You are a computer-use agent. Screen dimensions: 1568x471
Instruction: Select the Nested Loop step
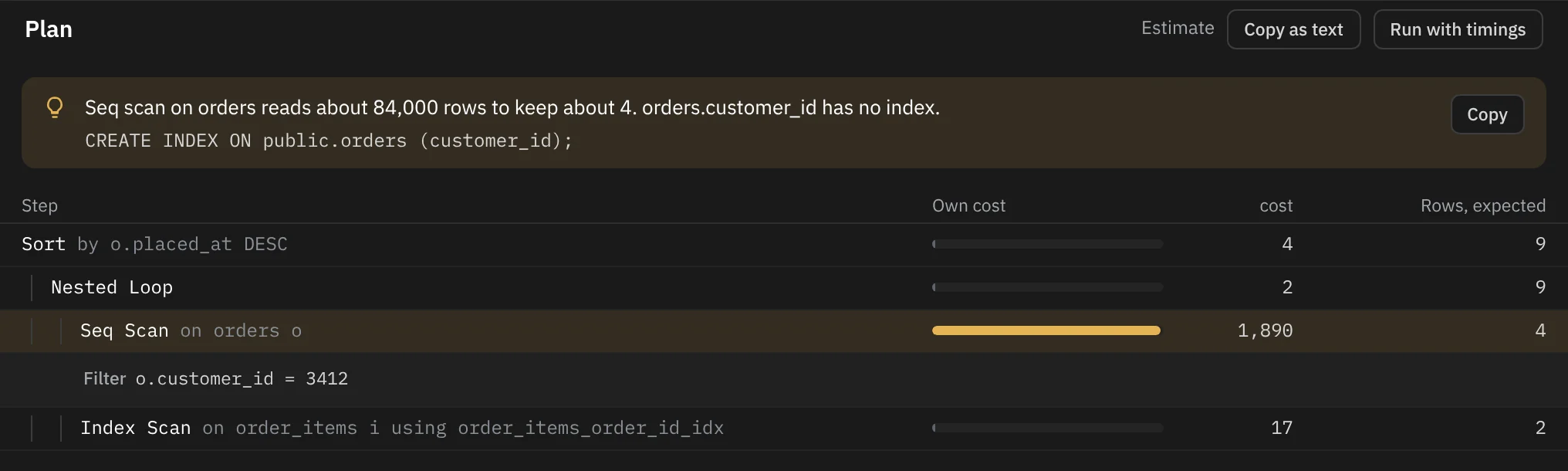pos(784,287)
